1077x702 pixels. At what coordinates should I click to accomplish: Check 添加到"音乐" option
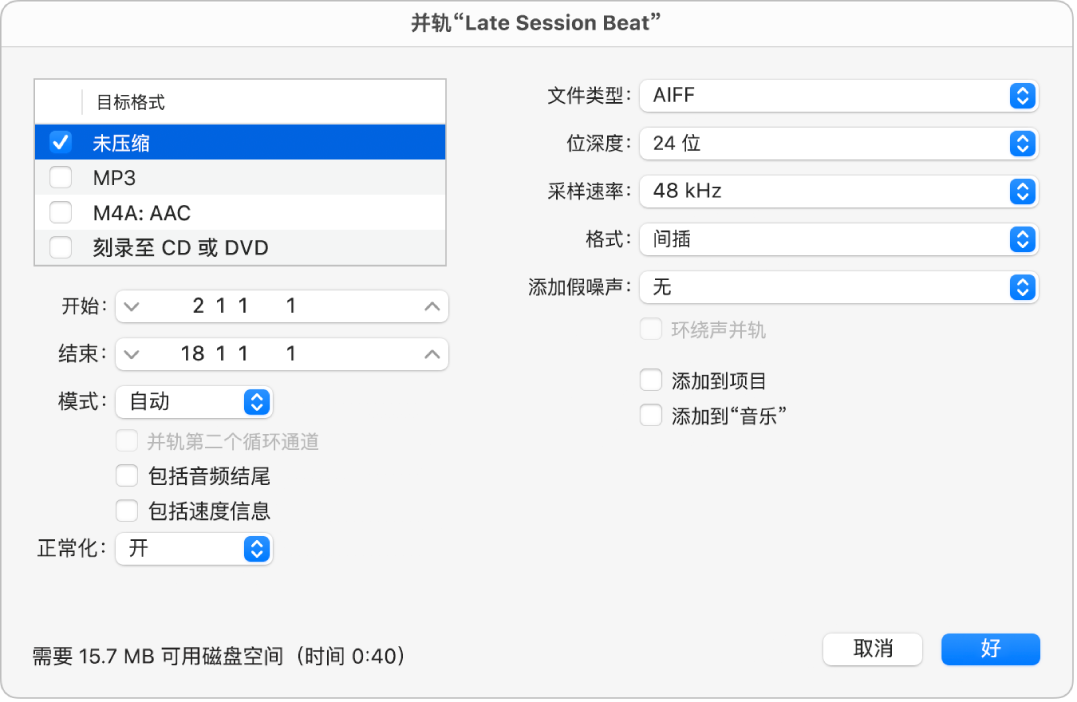click(x=651, y=415)
